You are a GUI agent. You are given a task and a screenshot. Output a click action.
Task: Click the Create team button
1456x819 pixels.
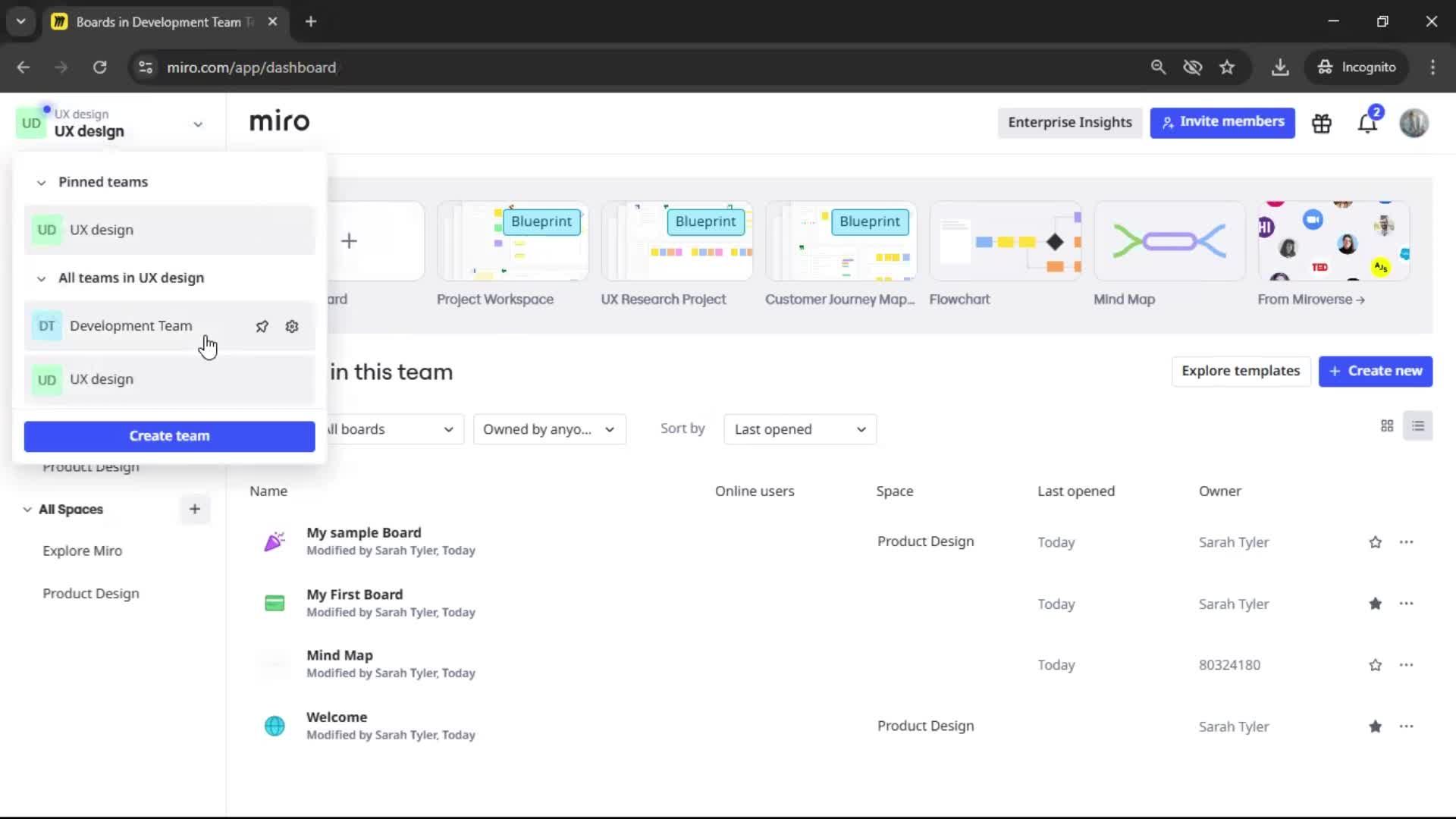coord(169,436)
